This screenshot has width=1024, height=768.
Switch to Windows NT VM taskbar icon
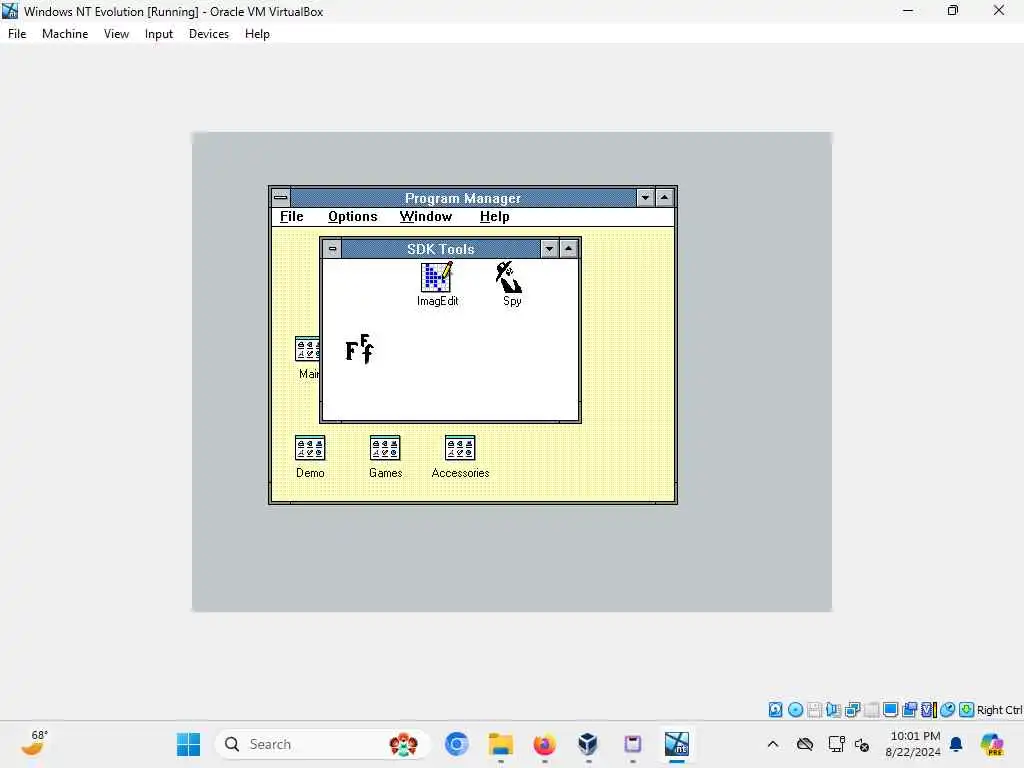click(677, 744)
